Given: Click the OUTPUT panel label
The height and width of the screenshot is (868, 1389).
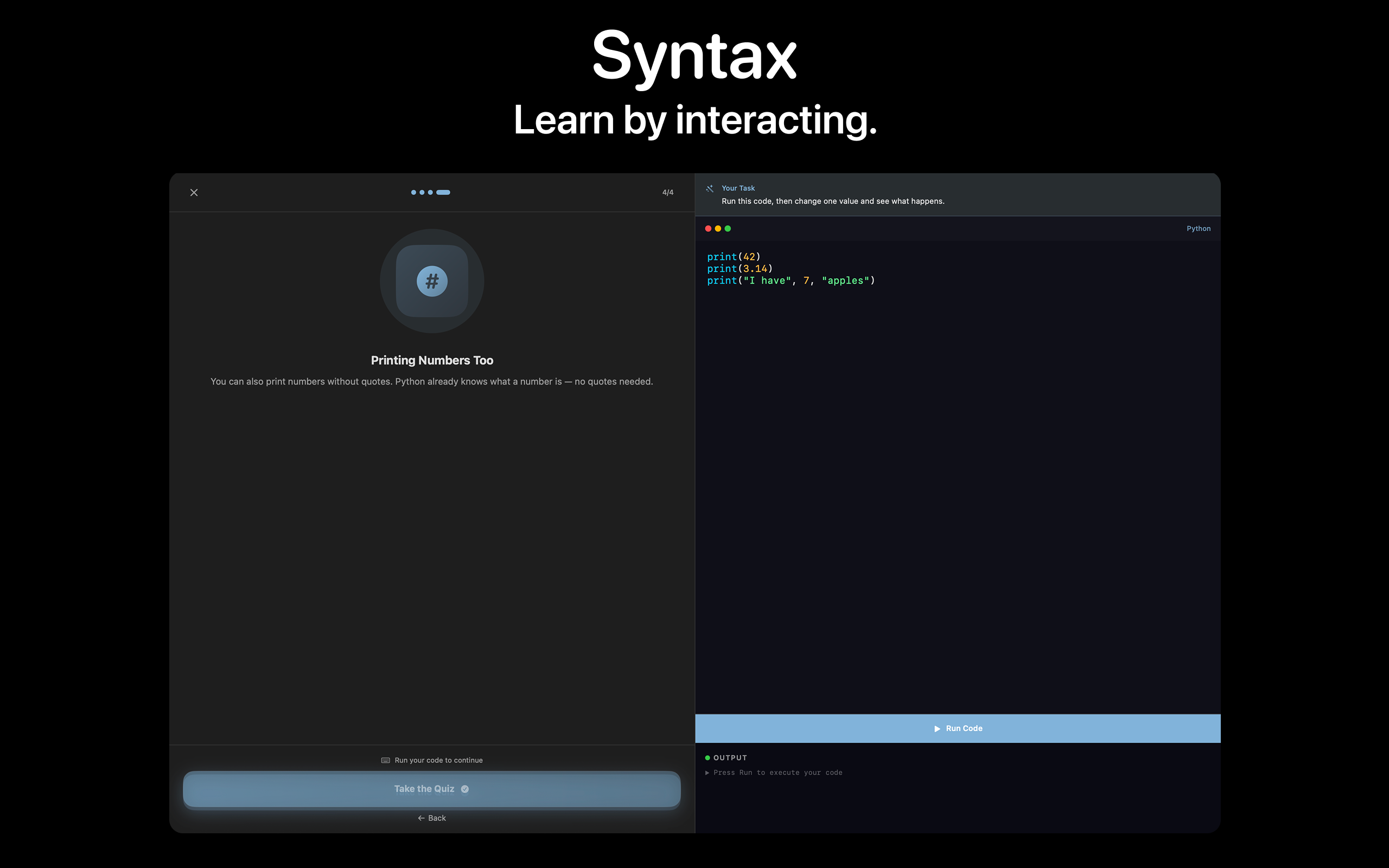Looking at the screenshot, I should [x=730, y=758].
